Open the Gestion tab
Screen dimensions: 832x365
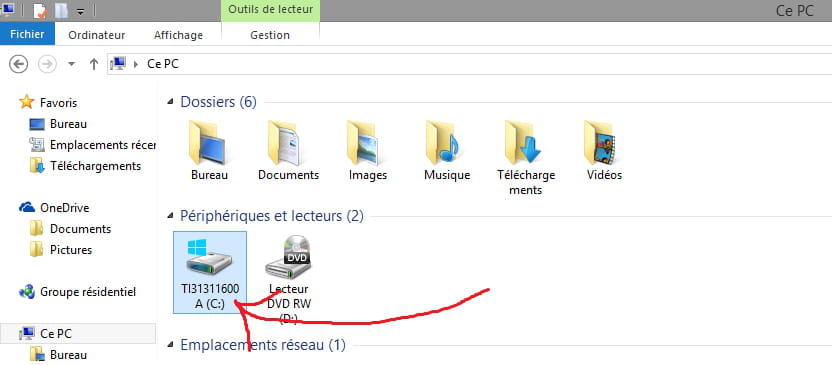tap(270, 35)
